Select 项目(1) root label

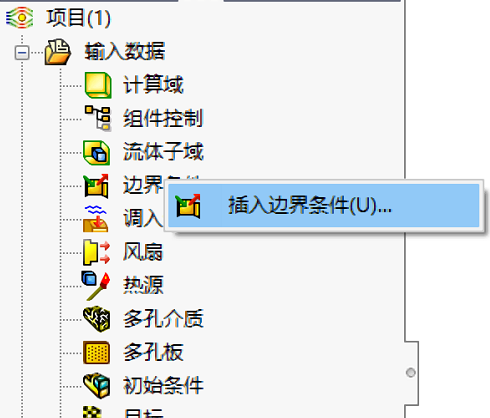point(79,18)
